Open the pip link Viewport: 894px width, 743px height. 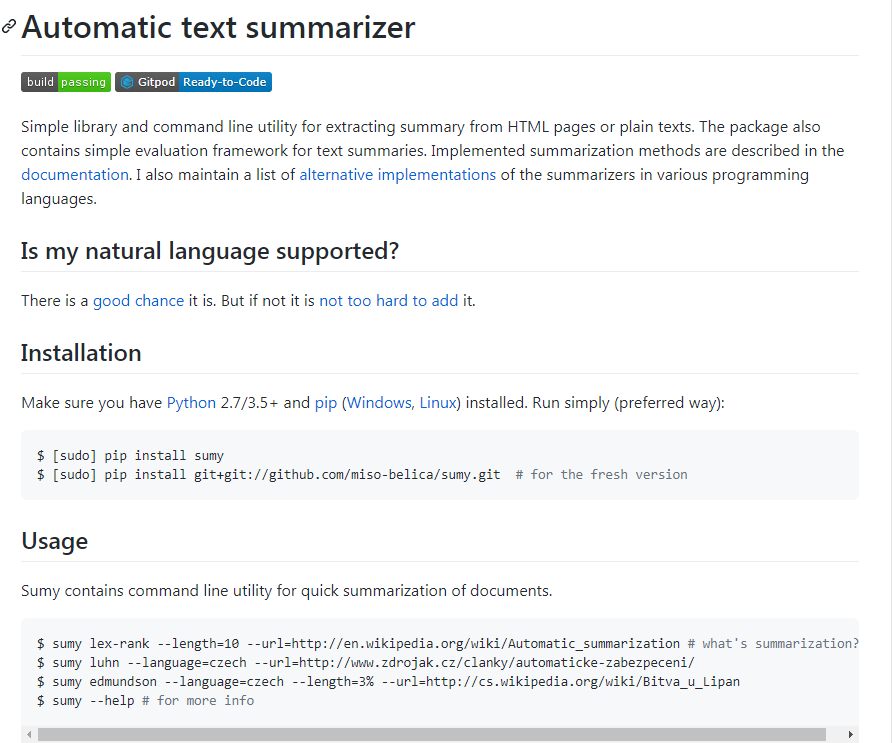tap(326, 403)
